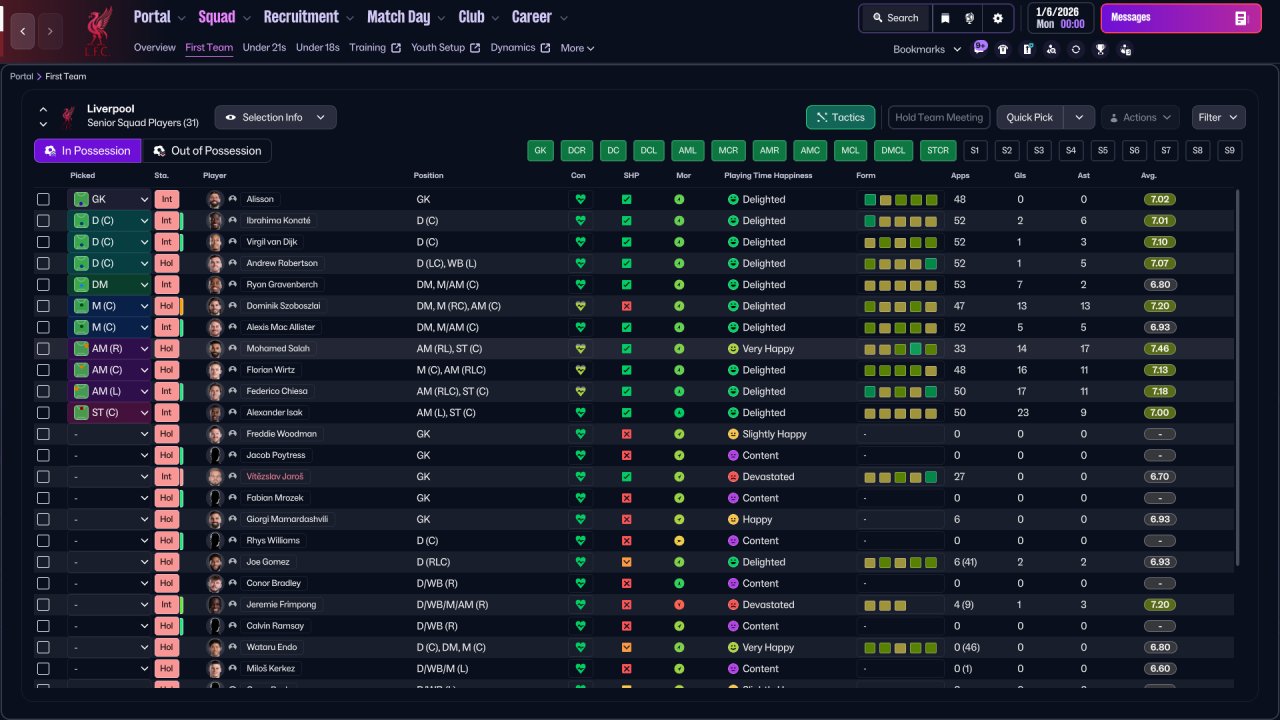Tick the checkbox for Freddie Woodman's row

pos(43,434)
